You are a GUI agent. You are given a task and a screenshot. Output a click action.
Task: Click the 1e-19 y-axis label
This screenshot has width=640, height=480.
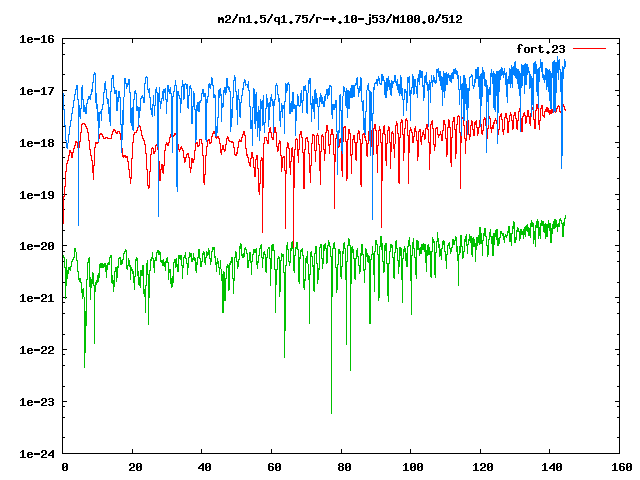tap(37, 195)
